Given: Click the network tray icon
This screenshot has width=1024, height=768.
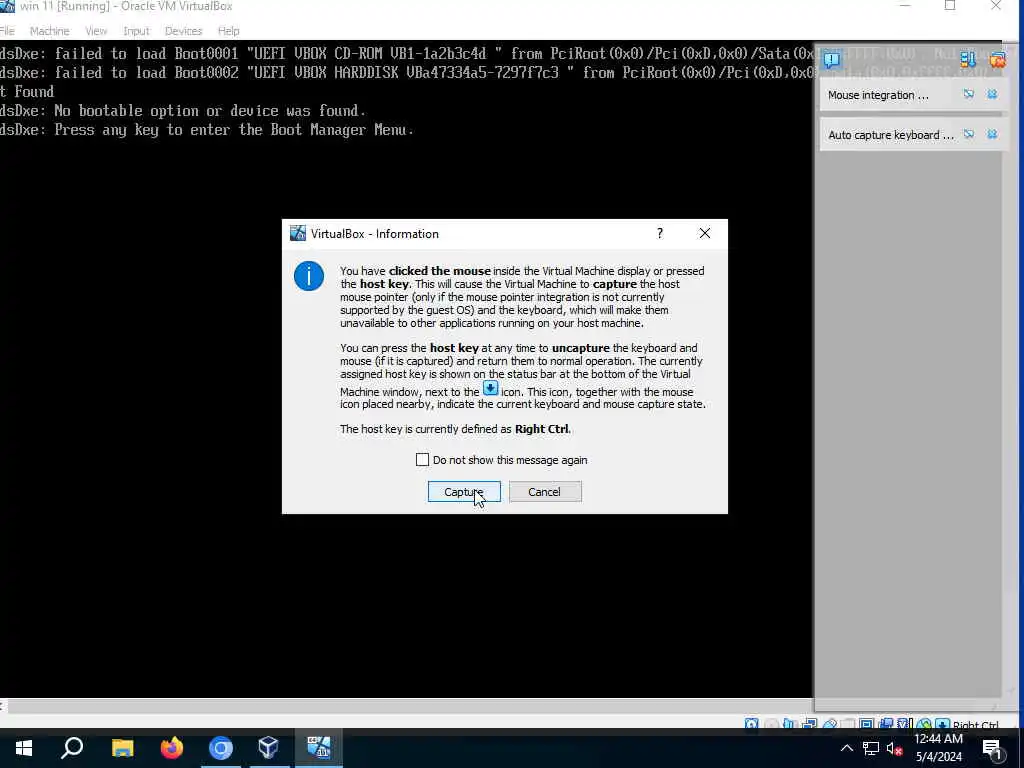Looking at the screenshot, I should [x=871, y=748].
